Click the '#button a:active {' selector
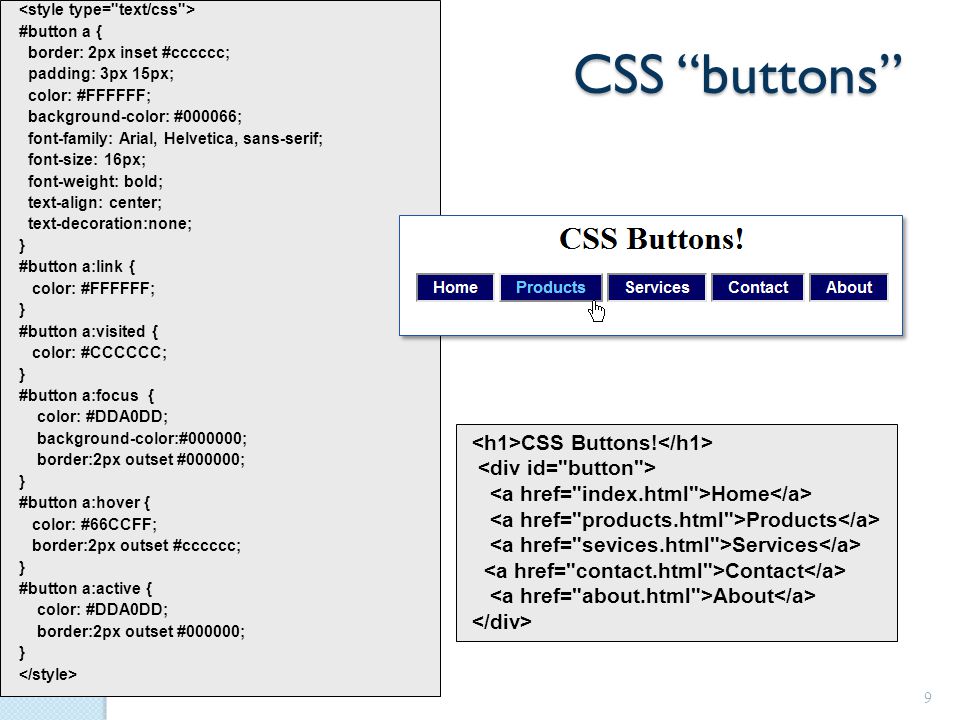 (x=85, y=588)
